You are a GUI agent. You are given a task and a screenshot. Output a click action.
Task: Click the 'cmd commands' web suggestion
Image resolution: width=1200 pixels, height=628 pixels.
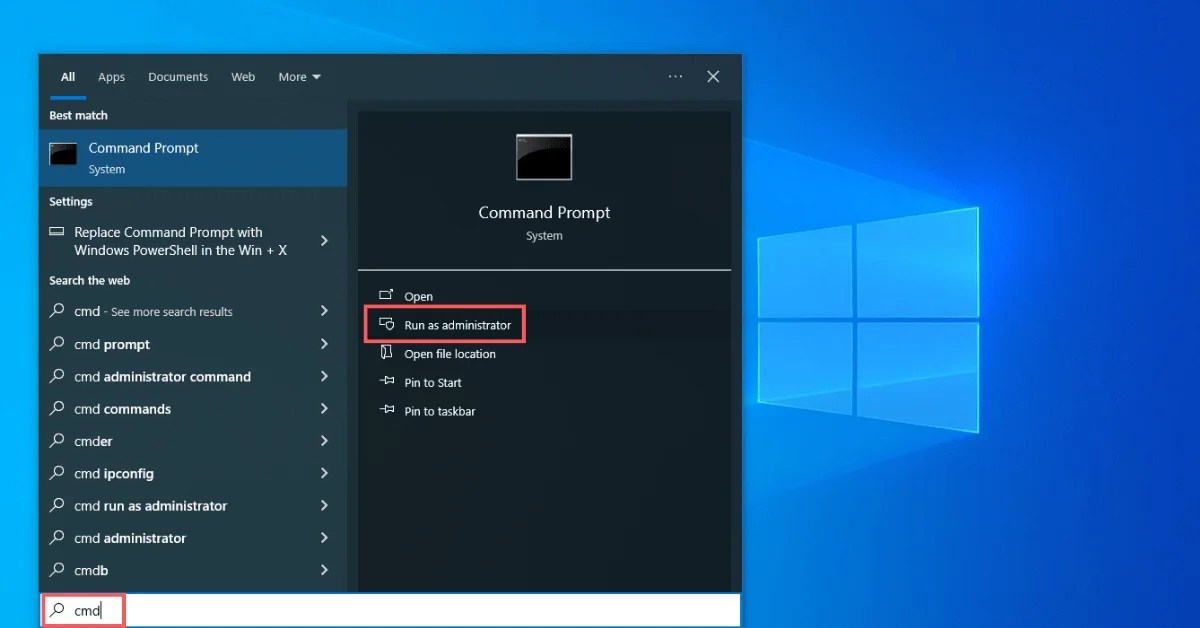pyautogui.click(x=193, y=409)
